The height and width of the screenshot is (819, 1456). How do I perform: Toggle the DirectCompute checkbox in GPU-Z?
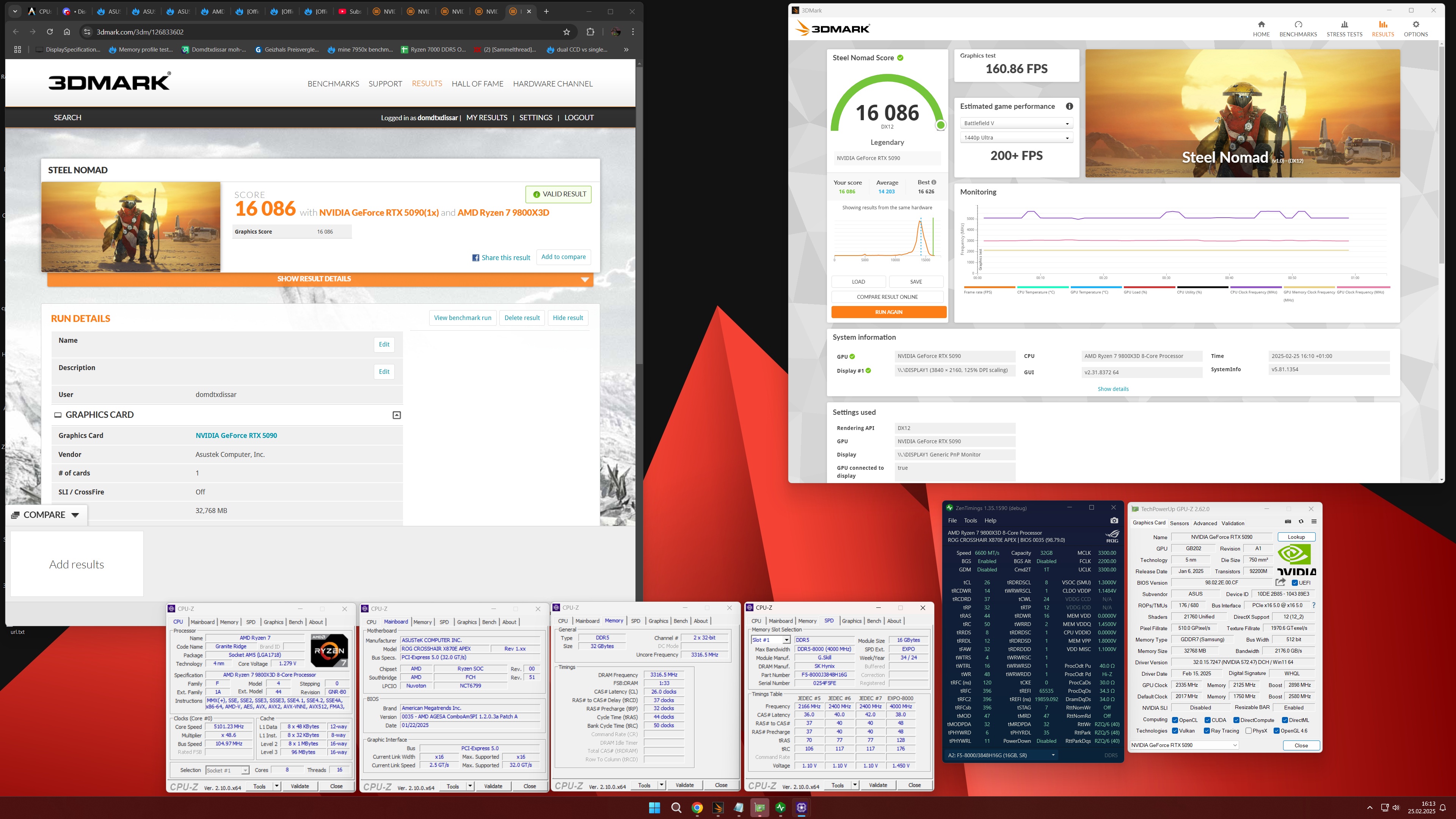pos(1237,720)
